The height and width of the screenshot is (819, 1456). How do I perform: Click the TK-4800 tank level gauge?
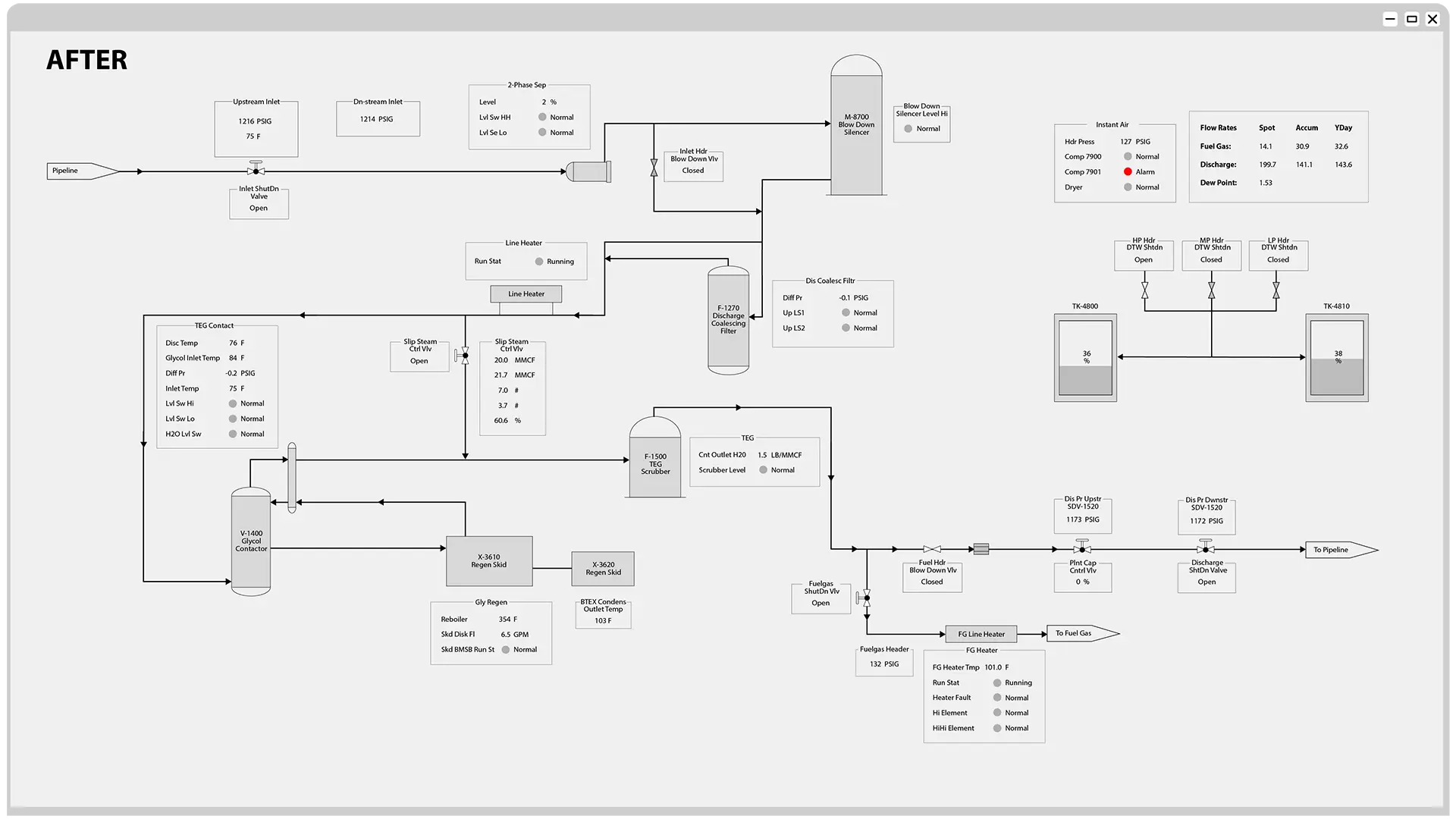[x=1085, y=358]
